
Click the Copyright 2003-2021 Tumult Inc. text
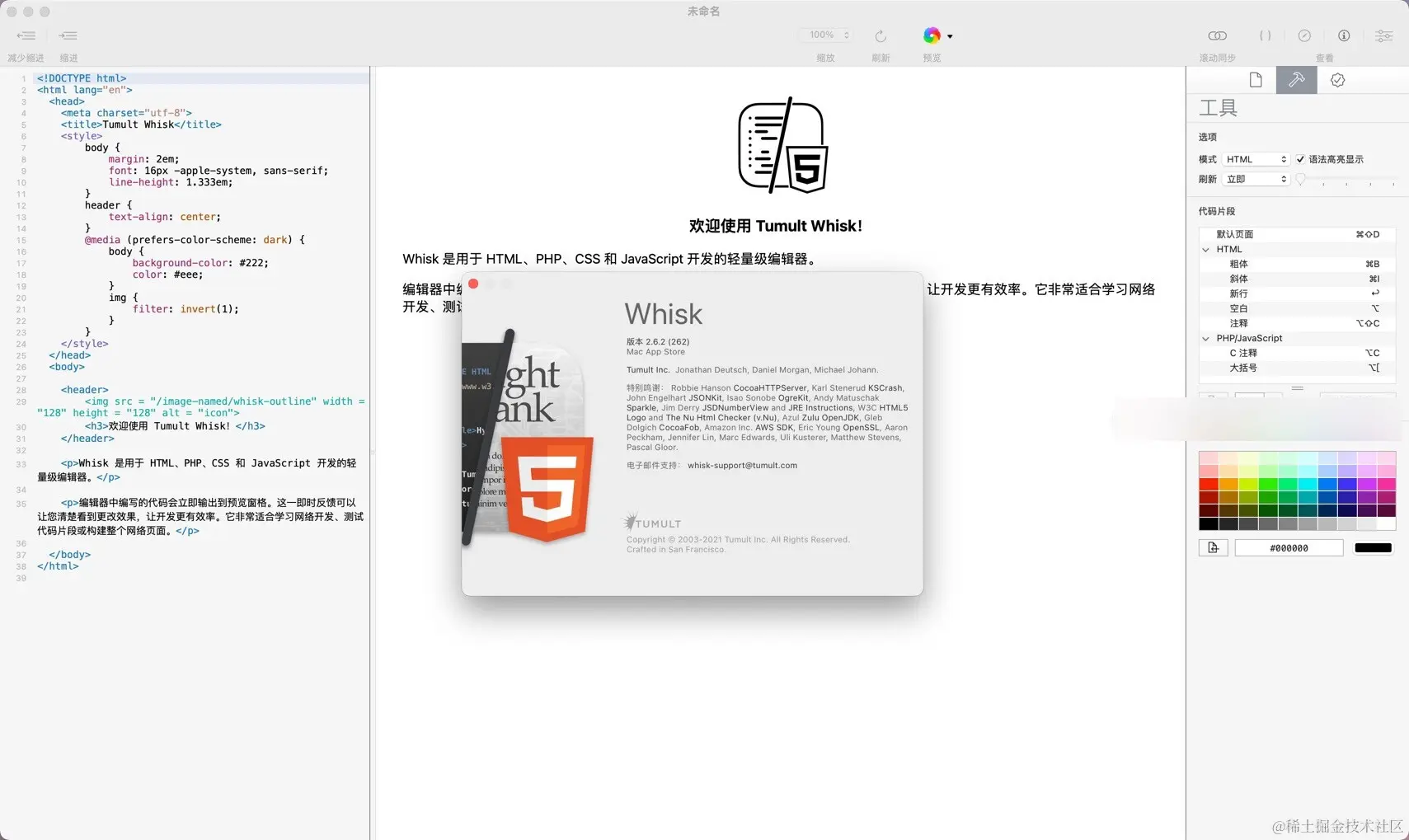click(738, 540)
